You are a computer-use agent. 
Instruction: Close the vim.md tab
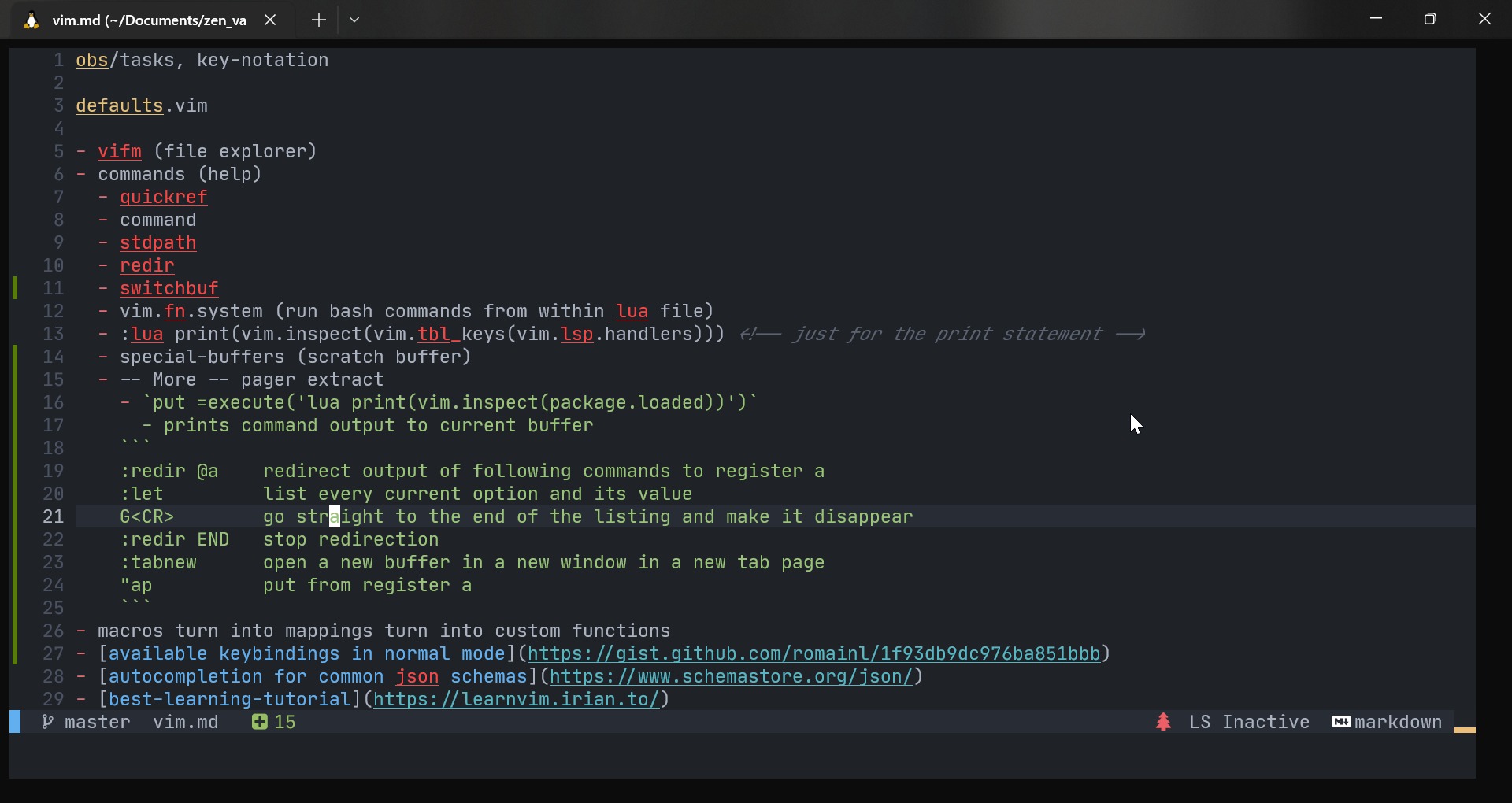270,20
